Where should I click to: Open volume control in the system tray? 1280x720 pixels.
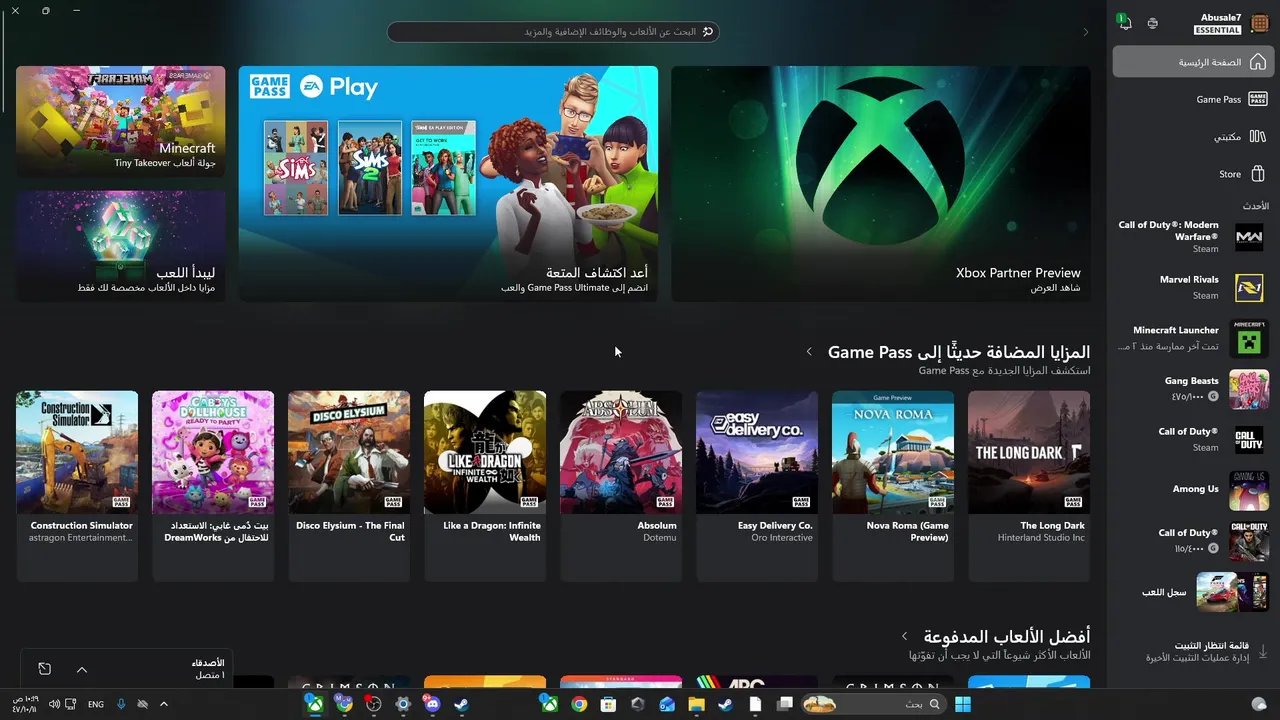[54, 705]
